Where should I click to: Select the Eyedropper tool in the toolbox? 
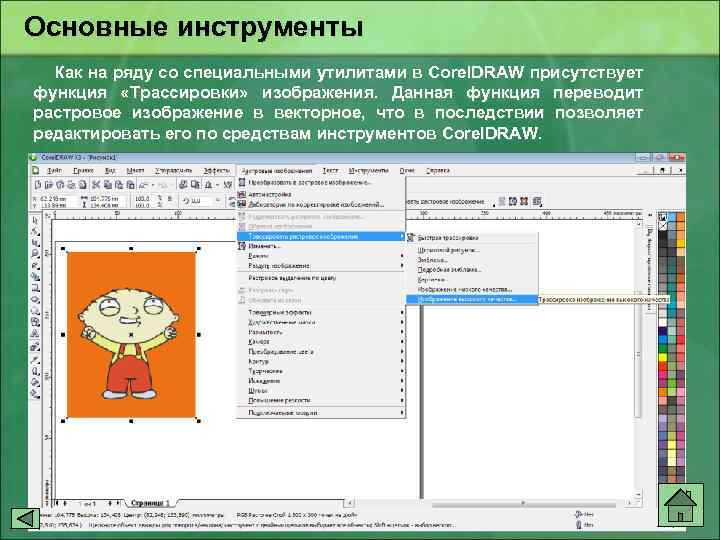click(35, 360)
